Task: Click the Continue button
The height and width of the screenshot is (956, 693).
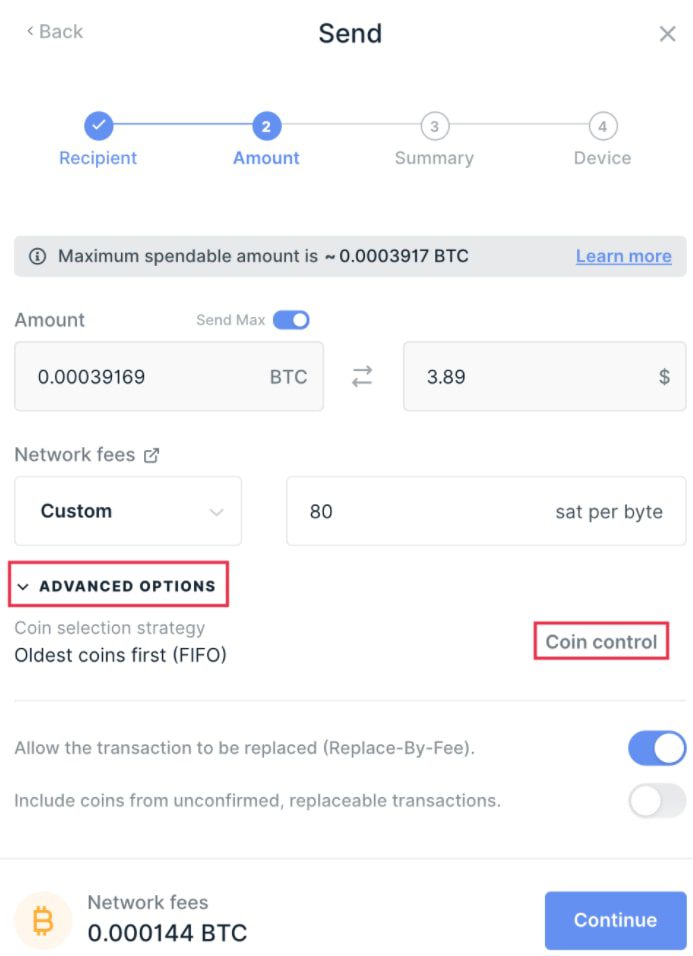Action: point(616,920)
